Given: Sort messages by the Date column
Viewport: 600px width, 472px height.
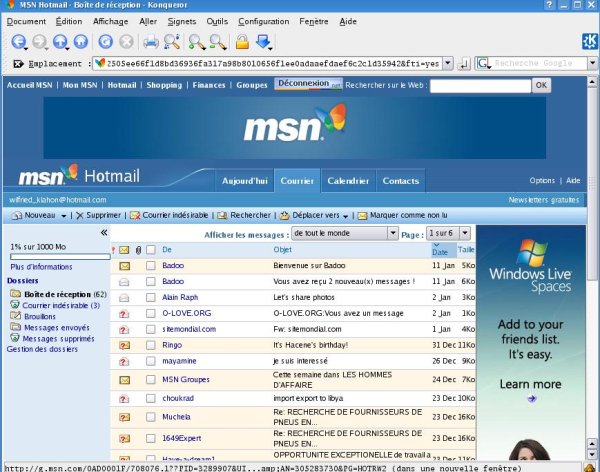Looking at the screenshot, I should click(x=440, y=252).
